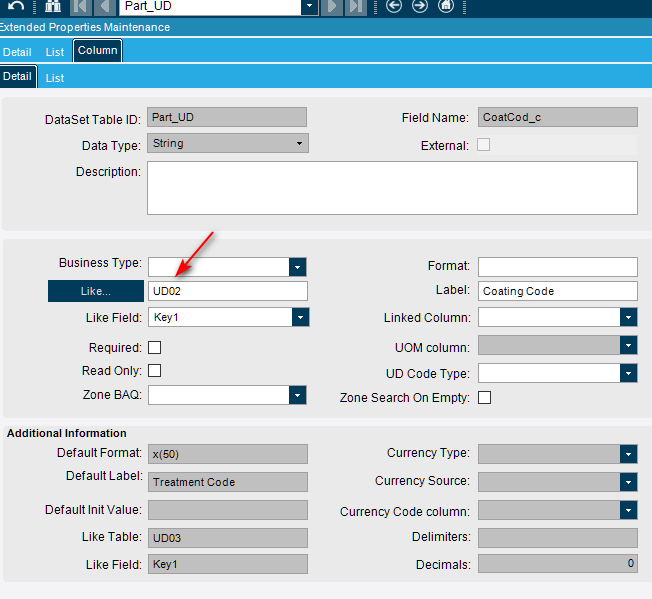Go to the previous record
This screenshot has width=652, height=599.
(104, 6)
